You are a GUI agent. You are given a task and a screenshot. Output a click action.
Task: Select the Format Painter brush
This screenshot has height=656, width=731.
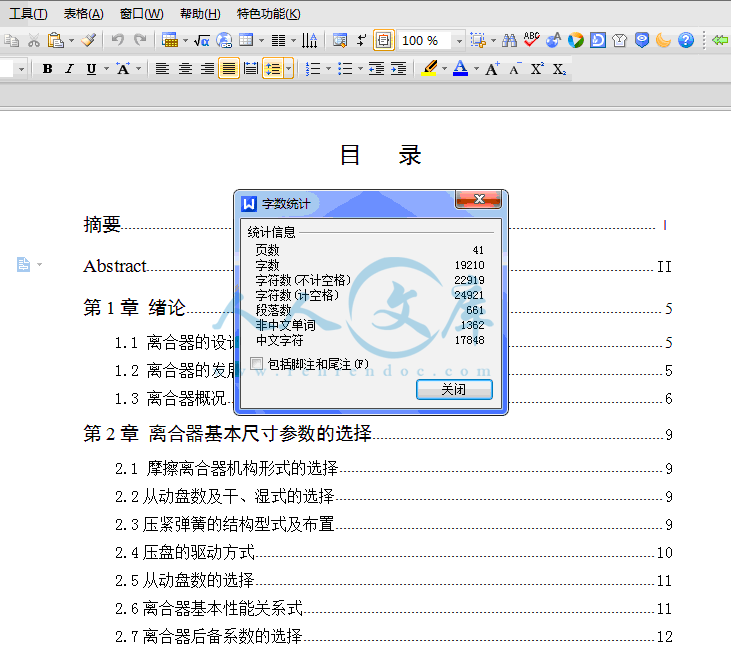point(88,41)
